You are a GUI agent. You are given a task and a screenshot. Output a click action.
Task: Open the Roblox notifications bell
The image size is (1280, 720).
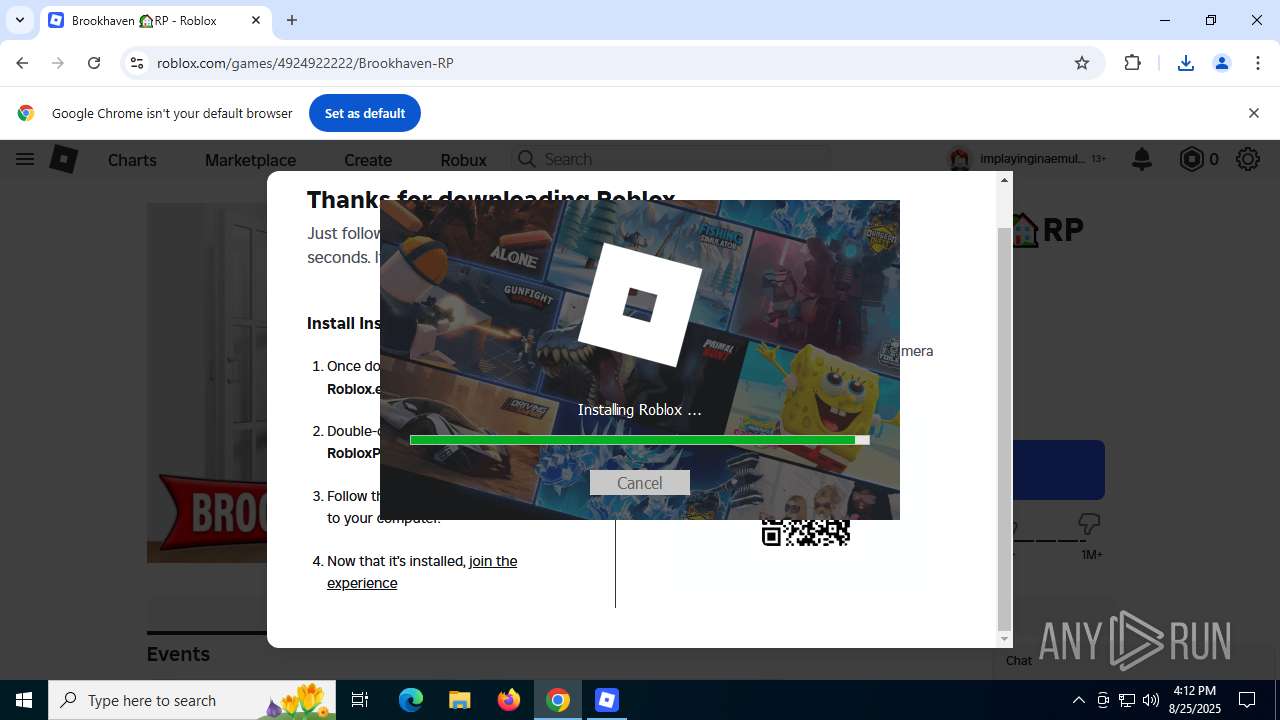pos(1141,159)
